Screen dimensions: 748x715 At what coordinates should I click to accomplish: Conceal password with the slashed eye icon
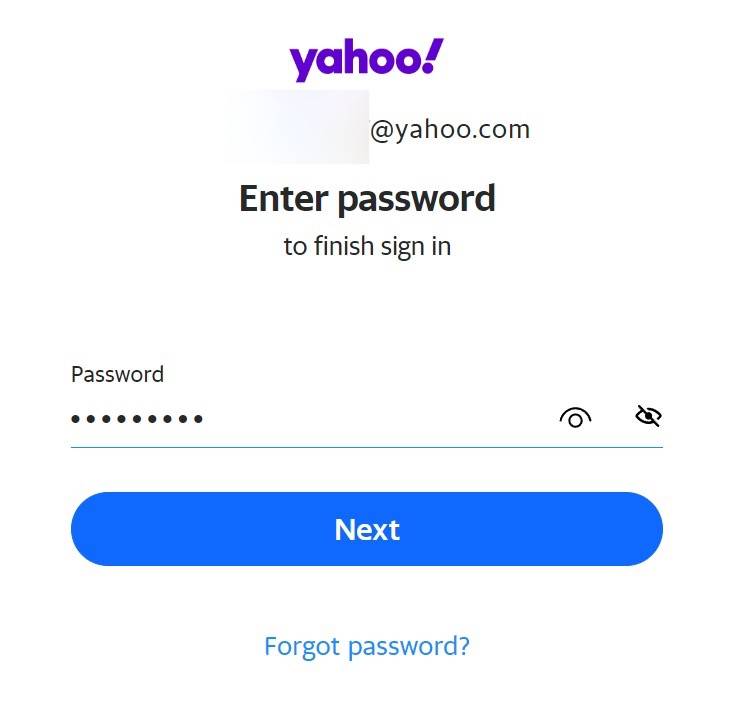(x=648, y=416)
